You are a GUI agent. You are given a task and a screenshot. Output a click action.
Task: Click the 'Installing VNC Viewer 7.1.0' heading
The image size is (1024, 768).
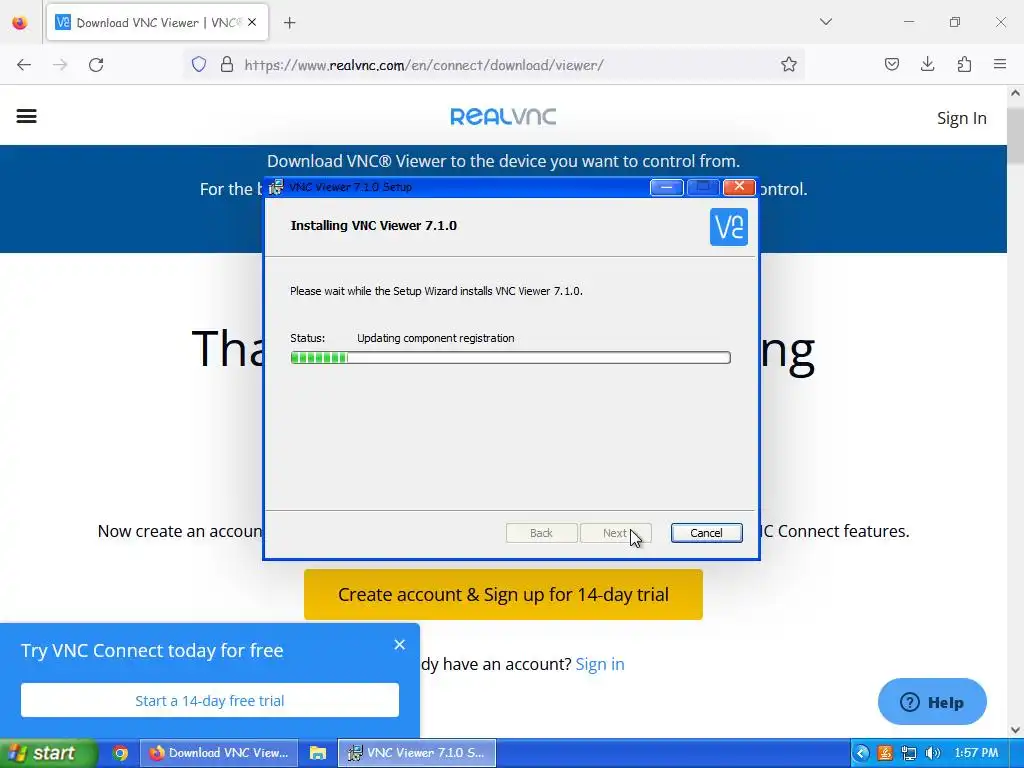pos(374,225)
